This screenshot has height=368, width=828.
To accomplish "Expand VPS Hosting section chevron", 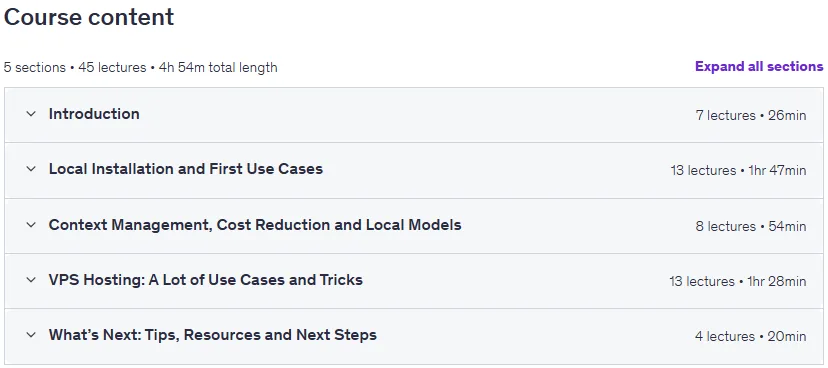I will [31, 280].
